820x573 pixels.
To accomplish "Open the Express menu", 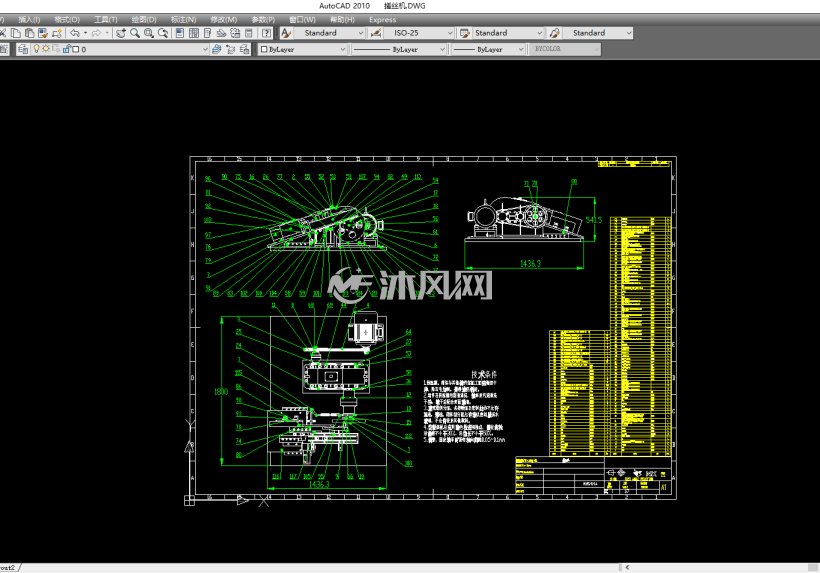I will (382, 20).
